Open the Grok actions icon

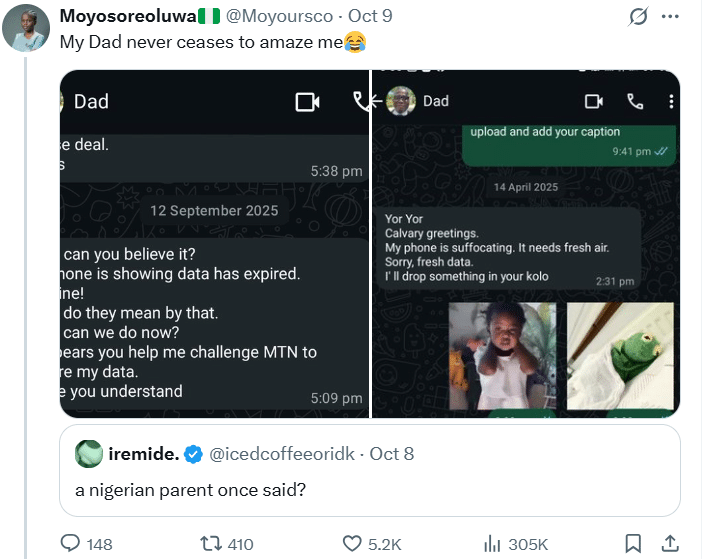[x=636, y=16]
